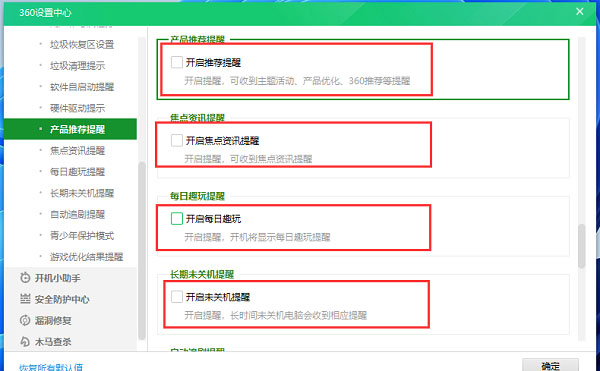Enable the 开启推荐提醒 checkbox
The width and height of the screenshot is (600, 371).
pos(177,62)
